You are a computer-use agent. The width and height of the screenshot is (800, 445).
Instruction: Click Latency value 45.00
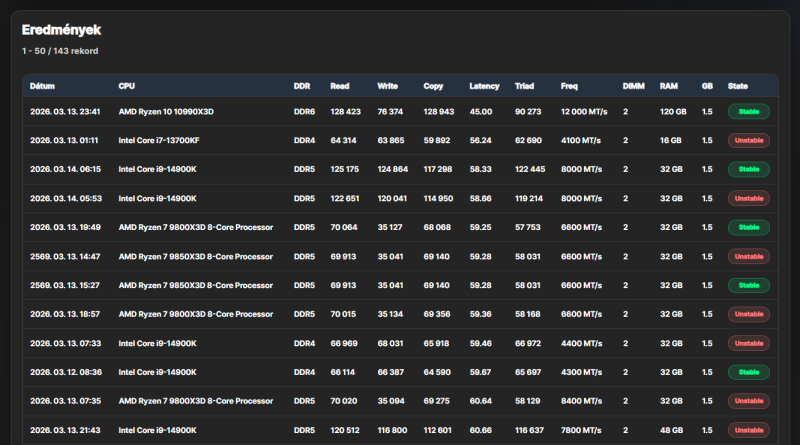tap(481, 111)
